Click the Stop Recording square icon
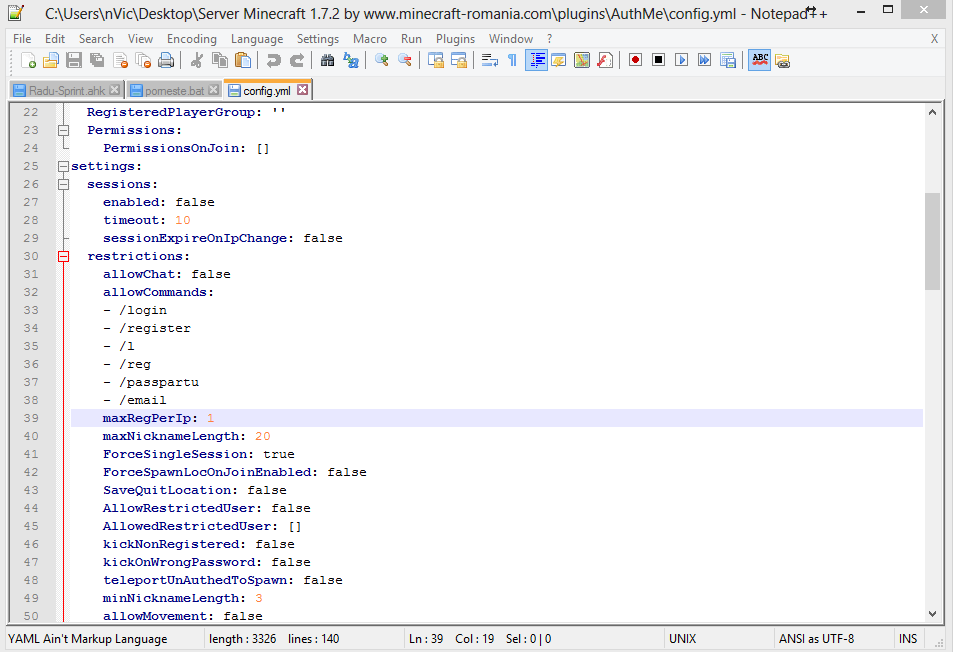Image resolution: width=953 pixels, height=652 pixels. click(658, 60)
